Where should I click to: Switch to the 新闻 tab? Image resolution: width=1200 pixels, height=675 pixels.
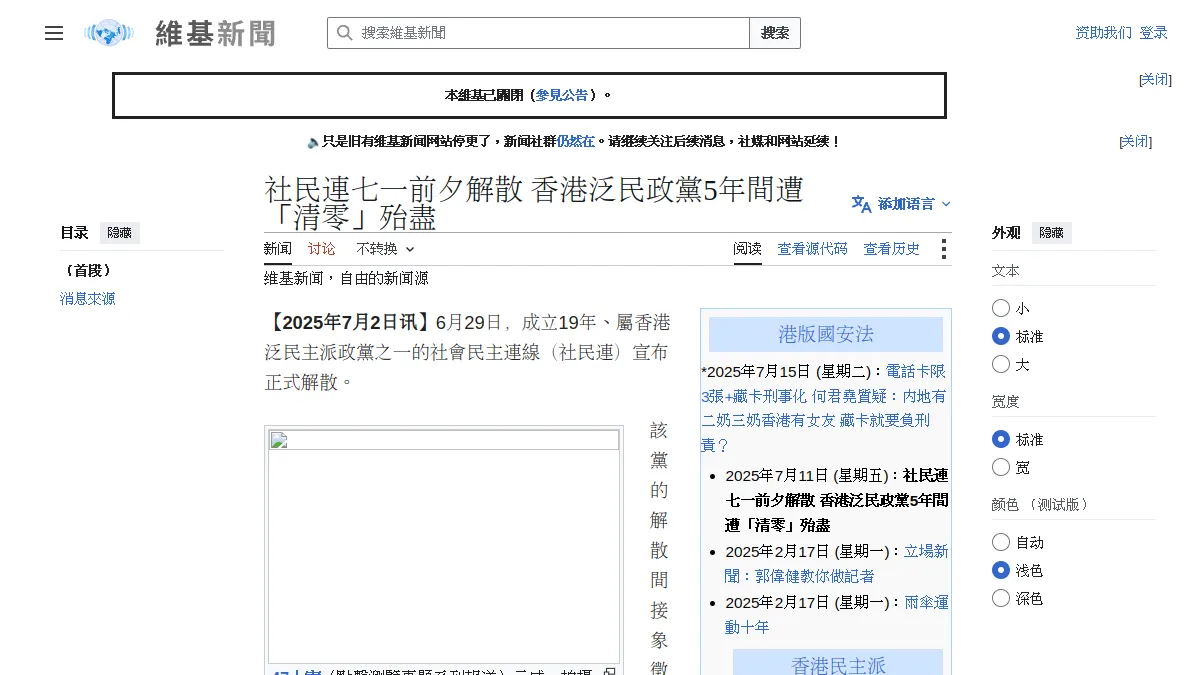click(278, 249)
